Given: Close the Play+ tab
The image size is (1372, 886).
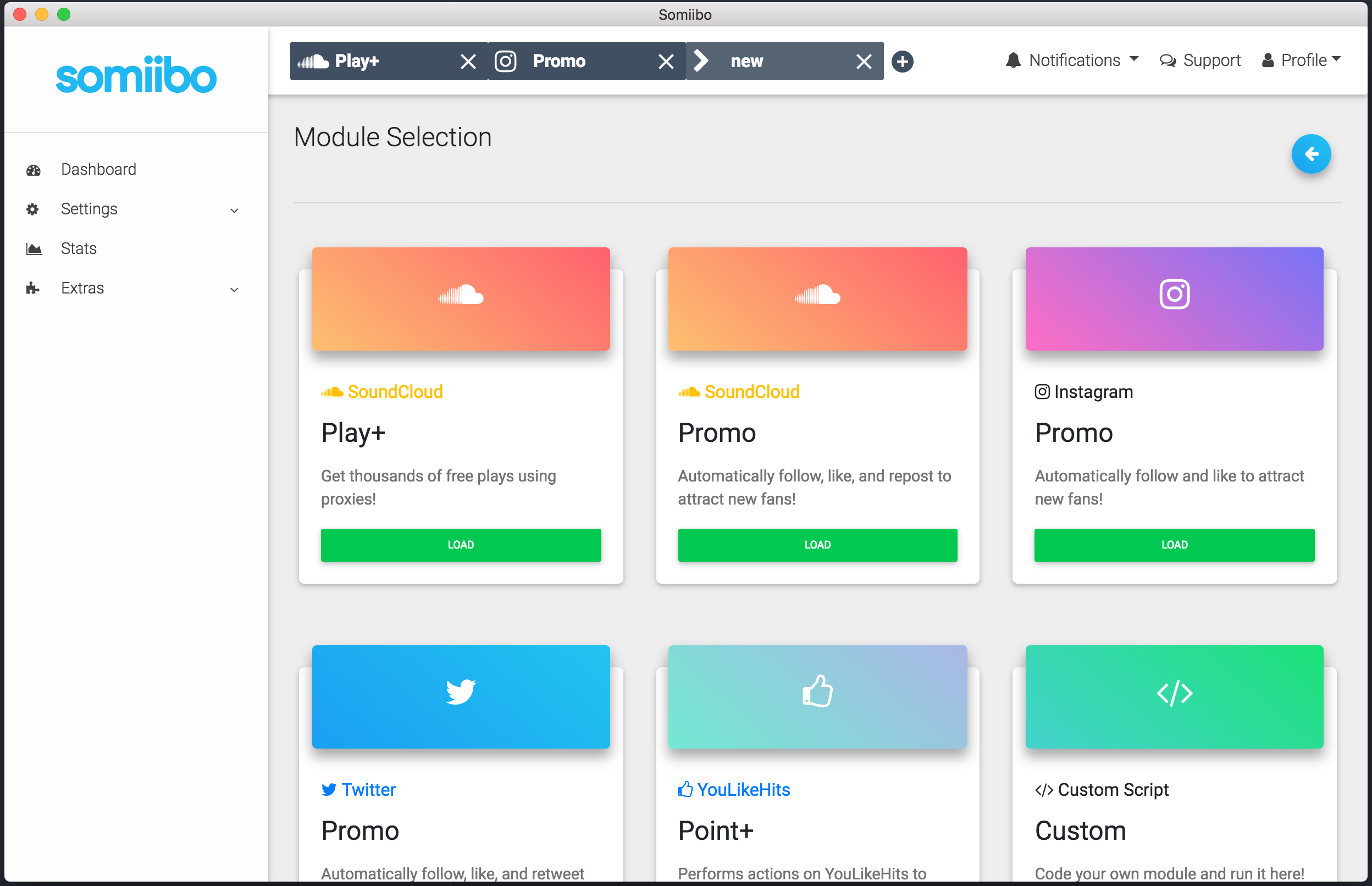Looking at the screenshot, I should pyautogui.click(x=468, y=62).
